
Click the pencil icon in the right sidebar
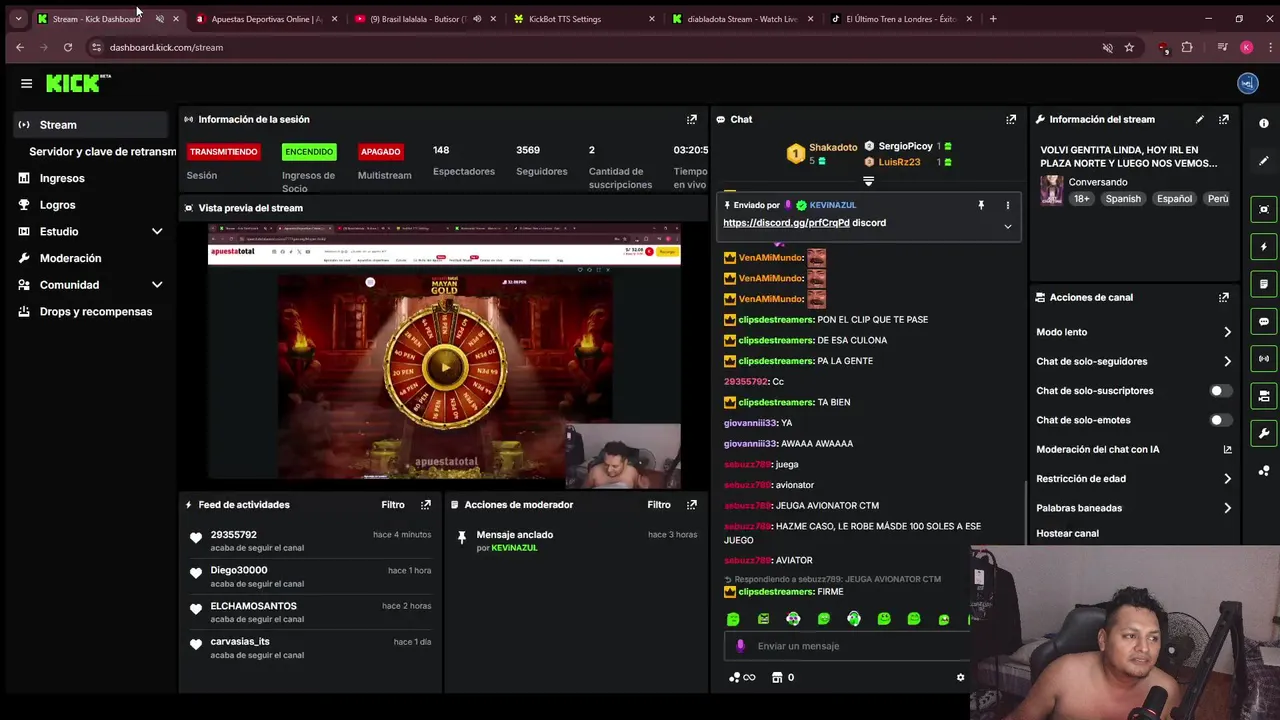click(x=1264, y=160)
